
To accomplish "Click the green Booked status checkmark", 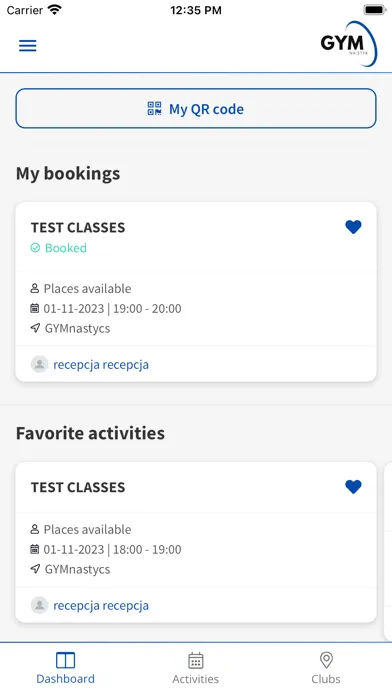I will click(35, 248).
